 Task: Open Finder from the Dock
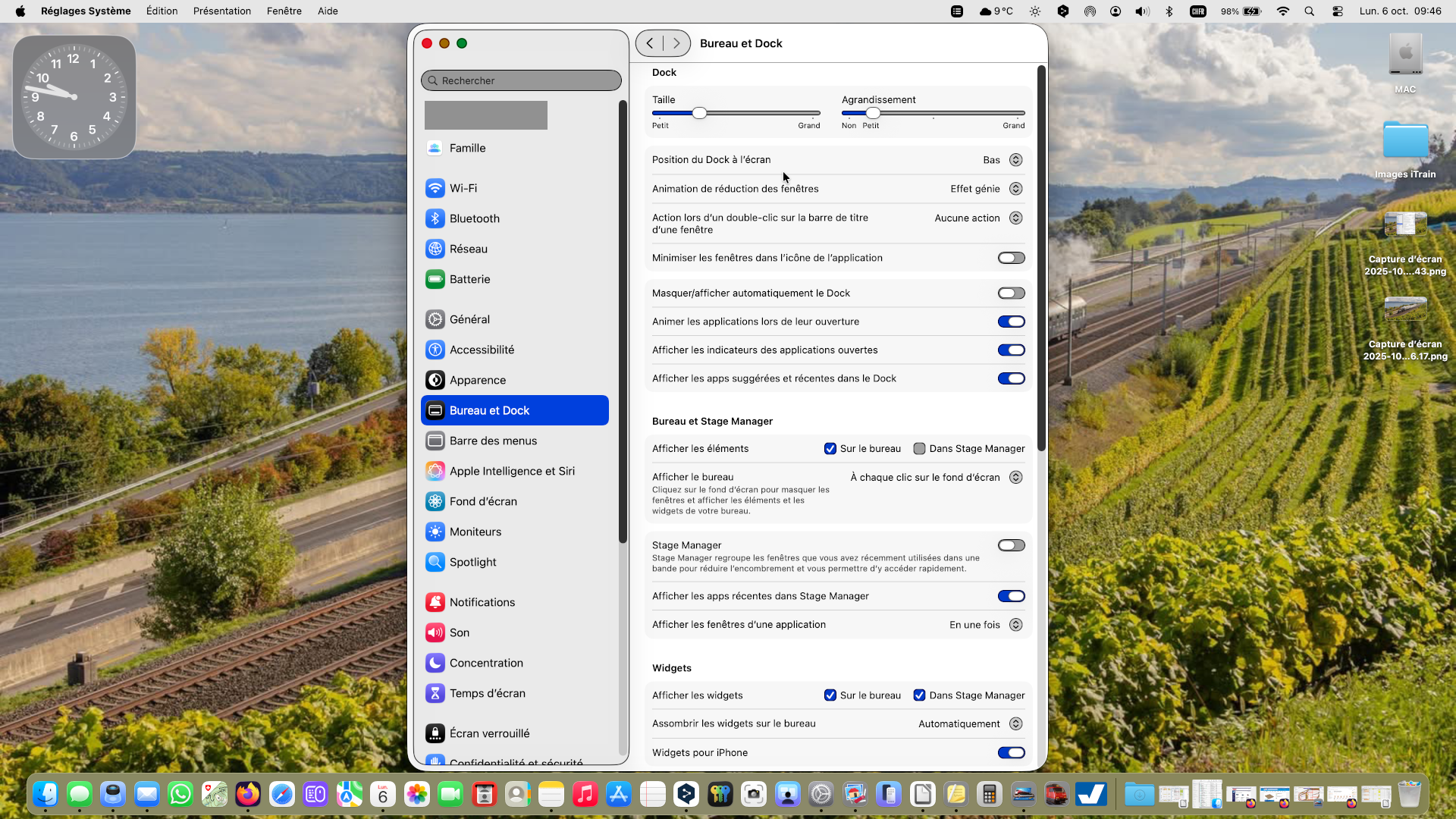45,794
